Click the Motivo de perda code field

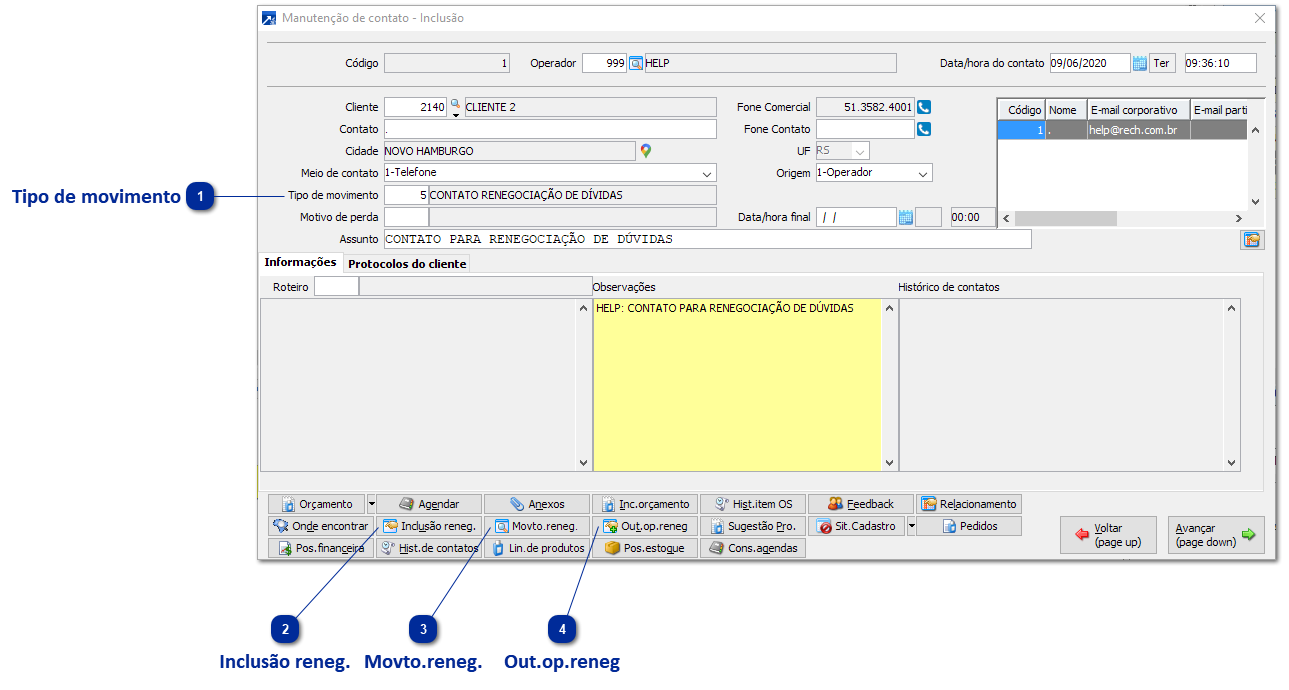(x=406, y=217)
